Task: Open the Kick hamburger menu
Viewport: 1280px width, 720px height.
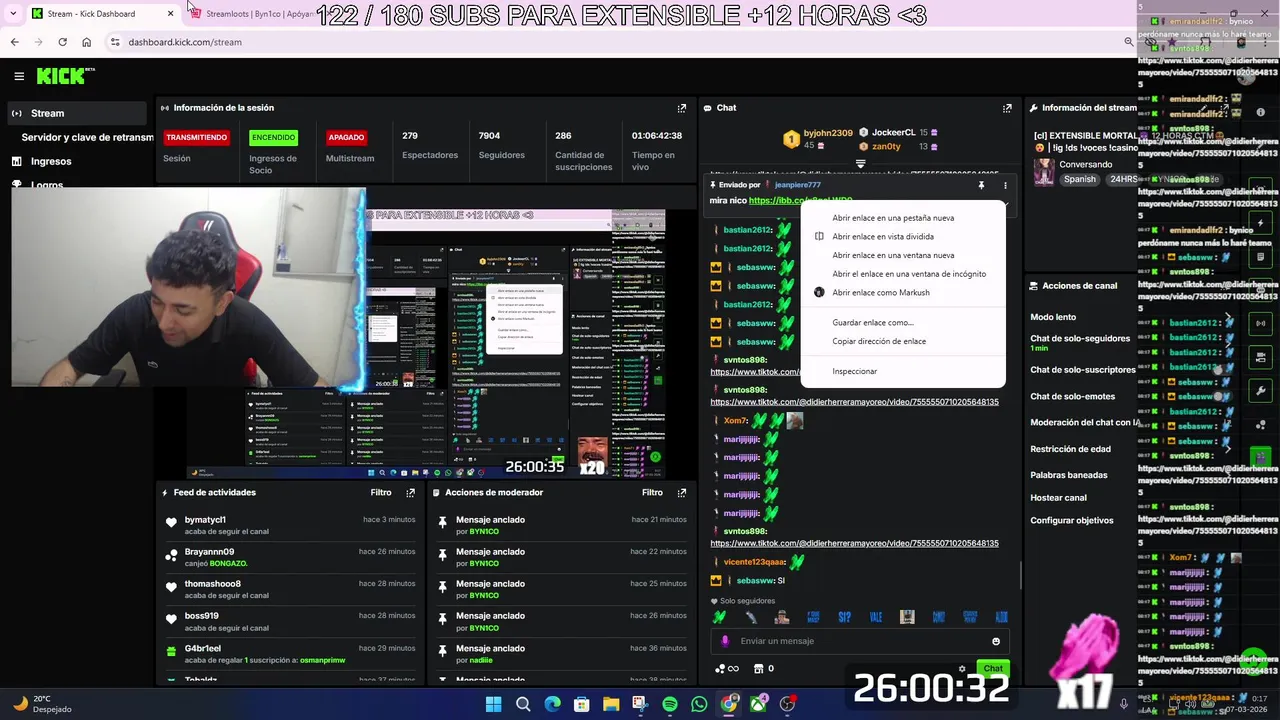Action: (x=19, y=76)
